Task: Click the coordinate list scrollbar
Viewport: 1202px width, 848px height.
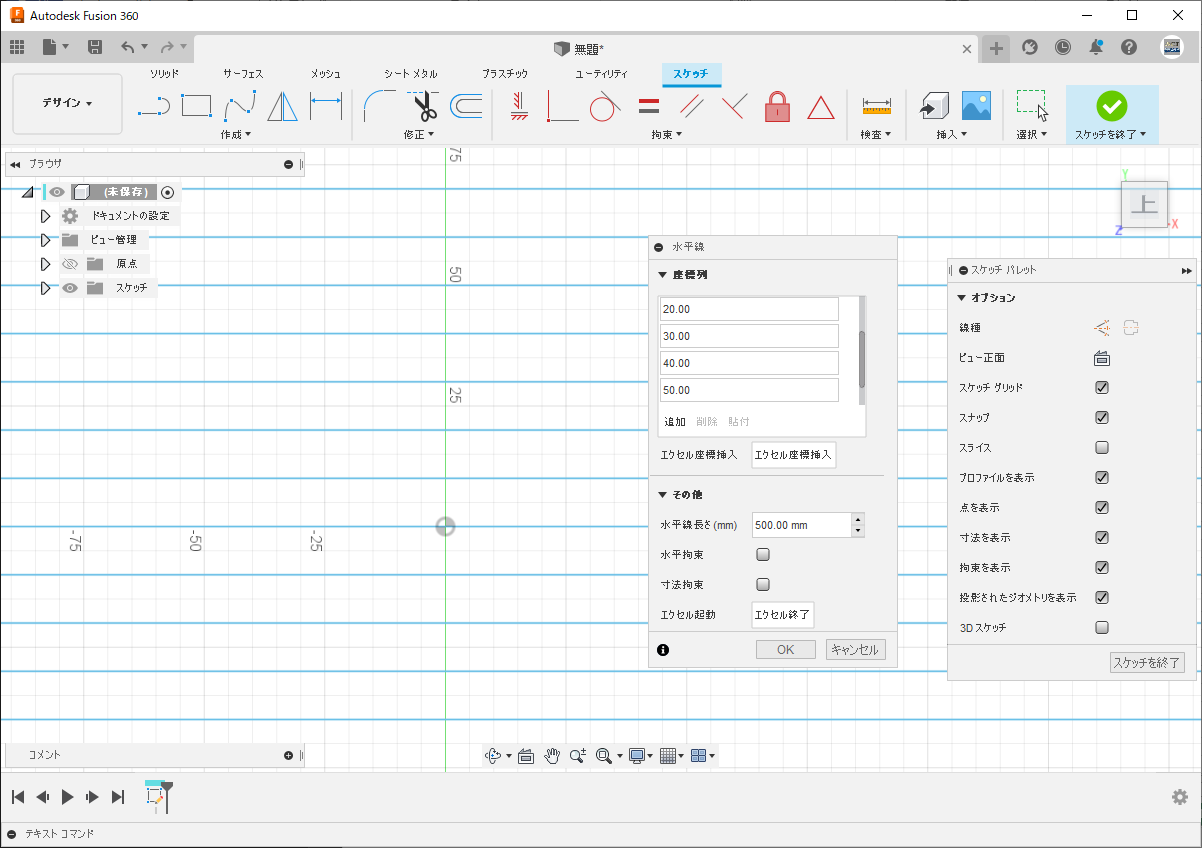Action: (862, 360)
